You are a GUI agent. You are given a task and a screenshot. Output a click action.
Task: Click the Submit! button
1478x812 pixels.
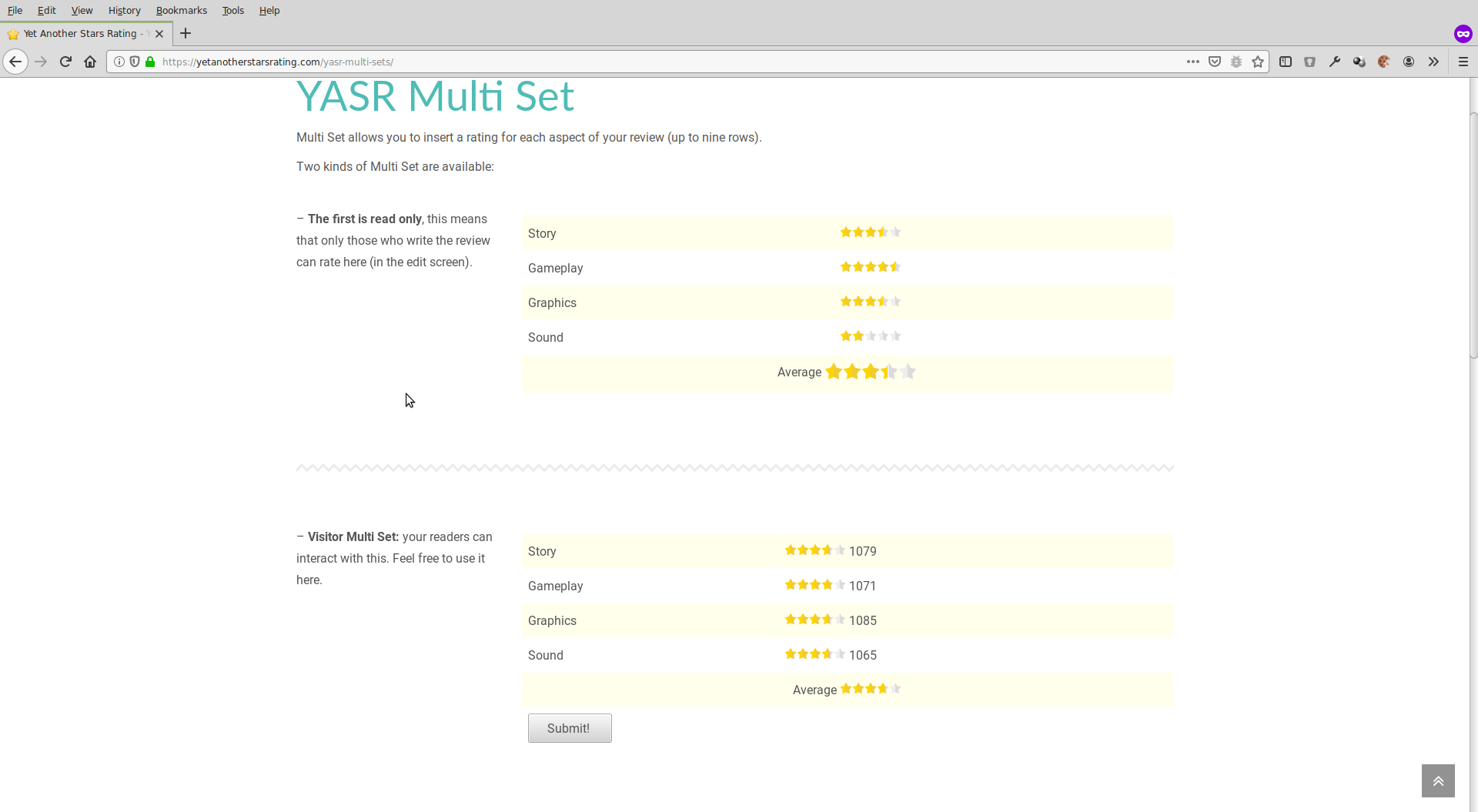click(x=570, y=728)
